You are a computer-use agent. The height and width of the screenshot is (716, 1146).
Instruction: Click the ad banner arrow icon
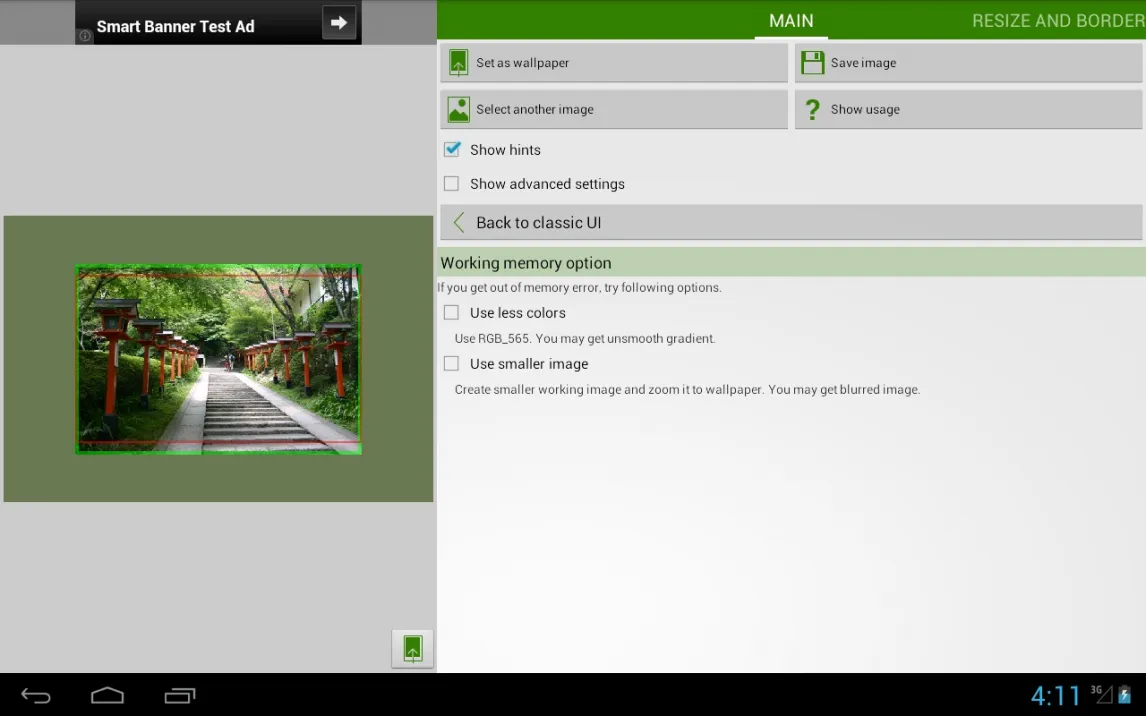click(x=339, y=23)
